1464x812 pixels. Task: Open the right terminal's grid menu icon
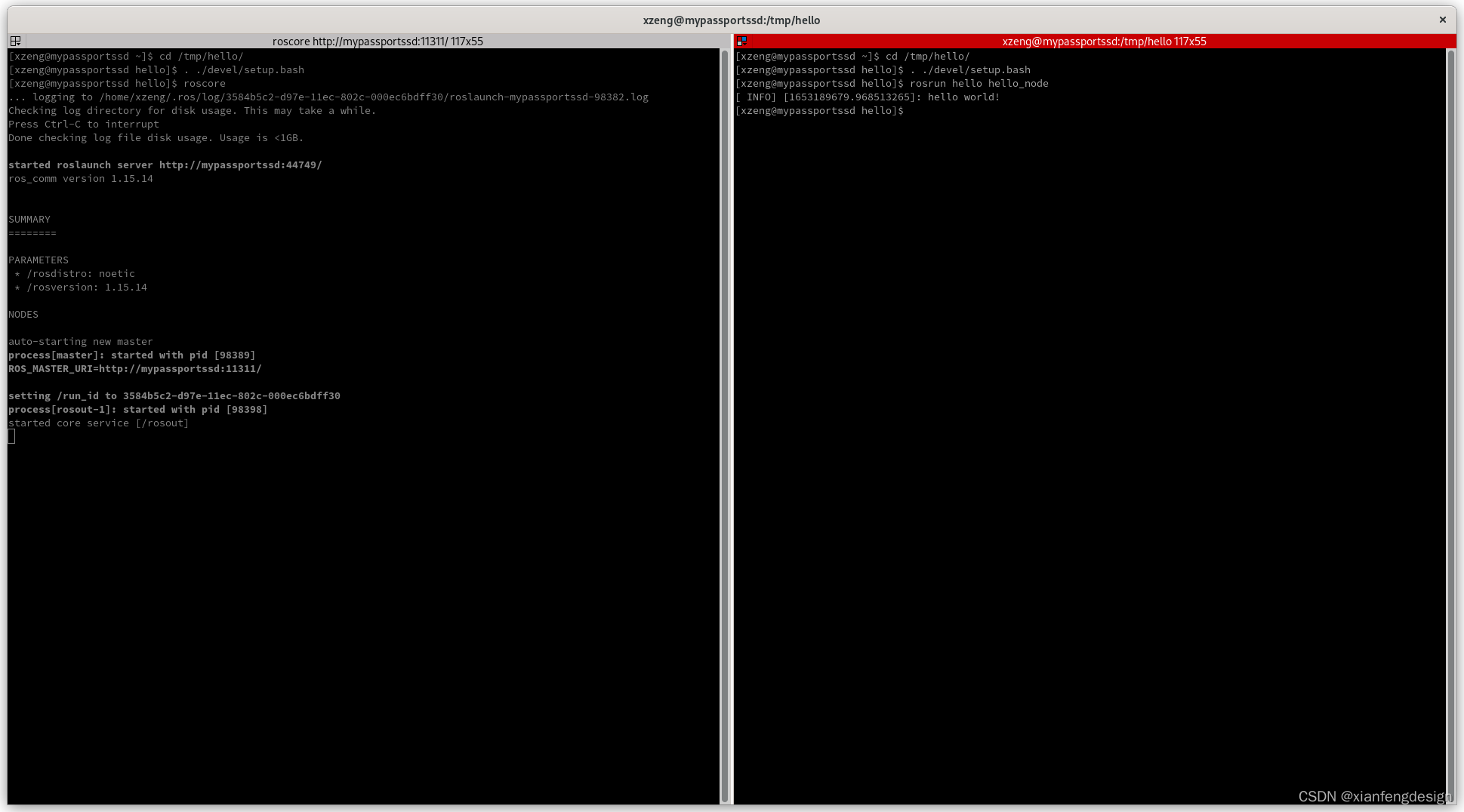[x=741, y=42]
